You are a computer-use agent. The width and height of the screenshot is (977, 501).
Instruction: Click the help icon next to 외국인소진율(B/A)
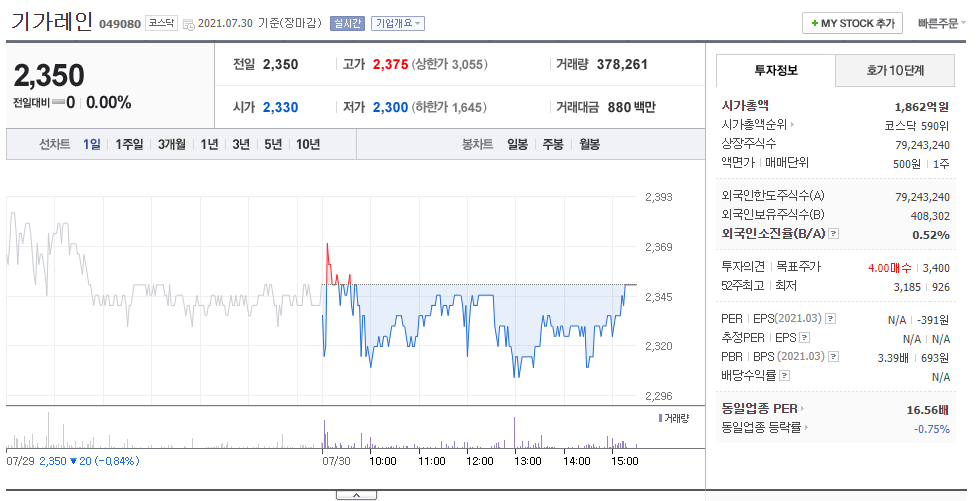point(834,234)
